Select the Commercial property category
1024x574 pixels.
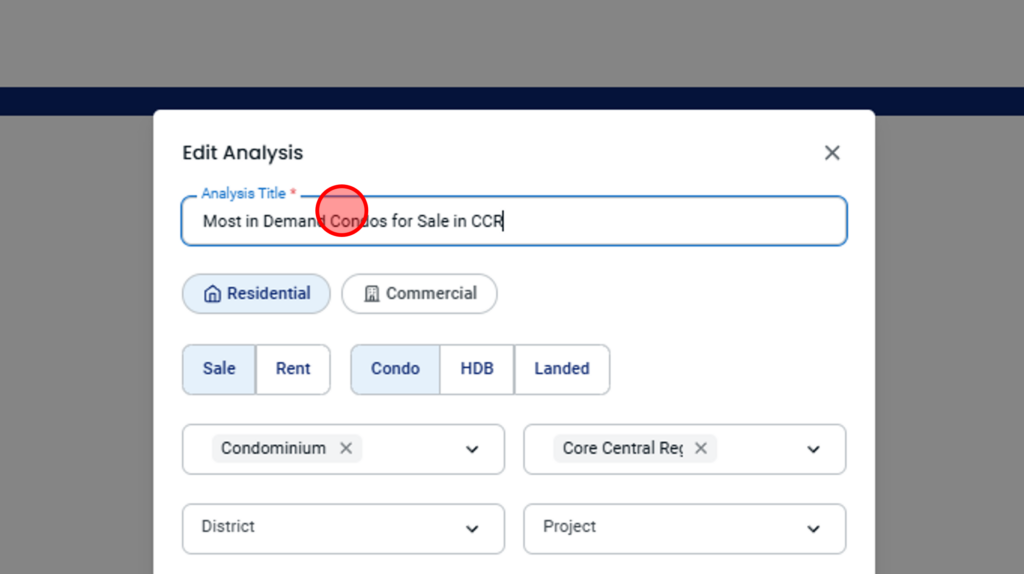click(419, 294)
